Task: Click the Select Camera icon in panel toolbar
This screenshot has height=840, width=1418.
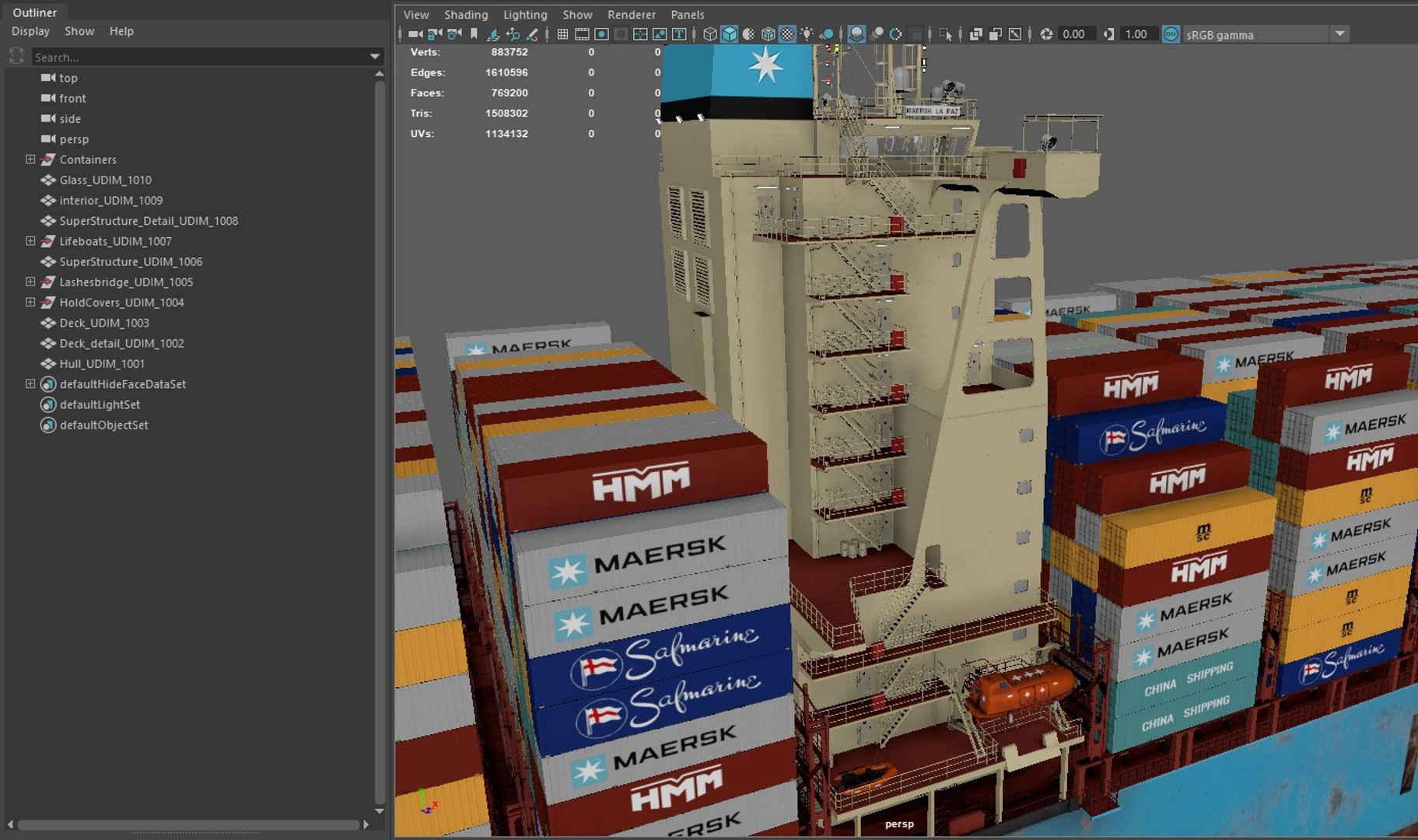Action: (x=415, y=34)
